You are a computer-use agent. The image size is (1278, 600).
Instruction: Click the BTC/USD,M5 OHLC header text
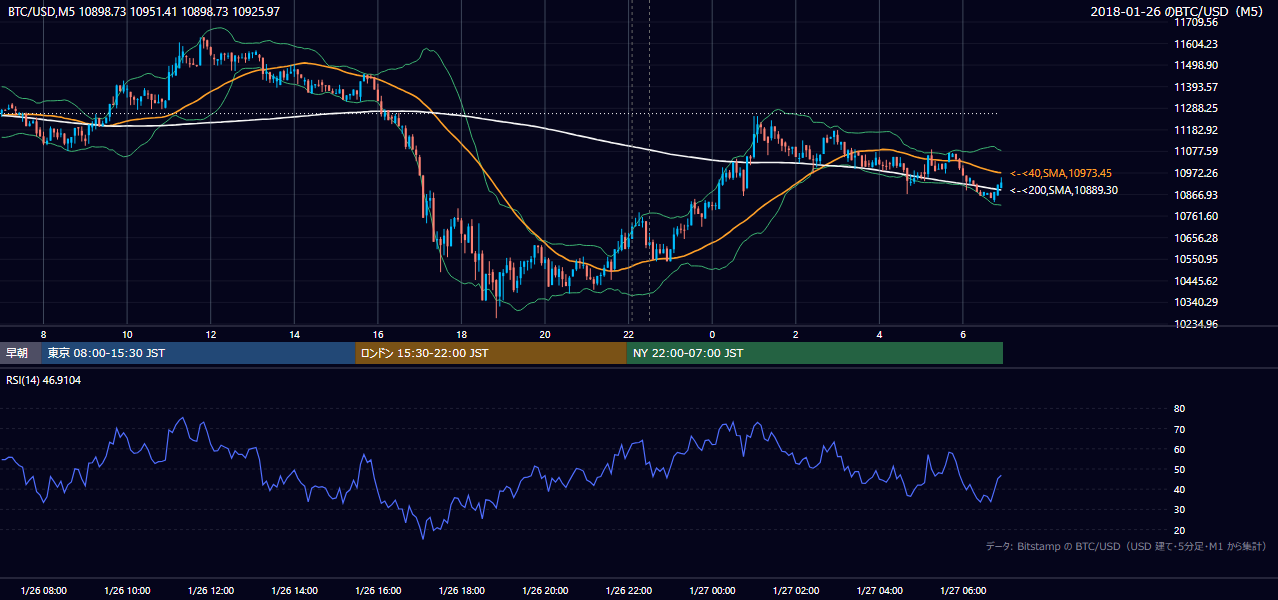pyautogui.click(x=144, y=11)
